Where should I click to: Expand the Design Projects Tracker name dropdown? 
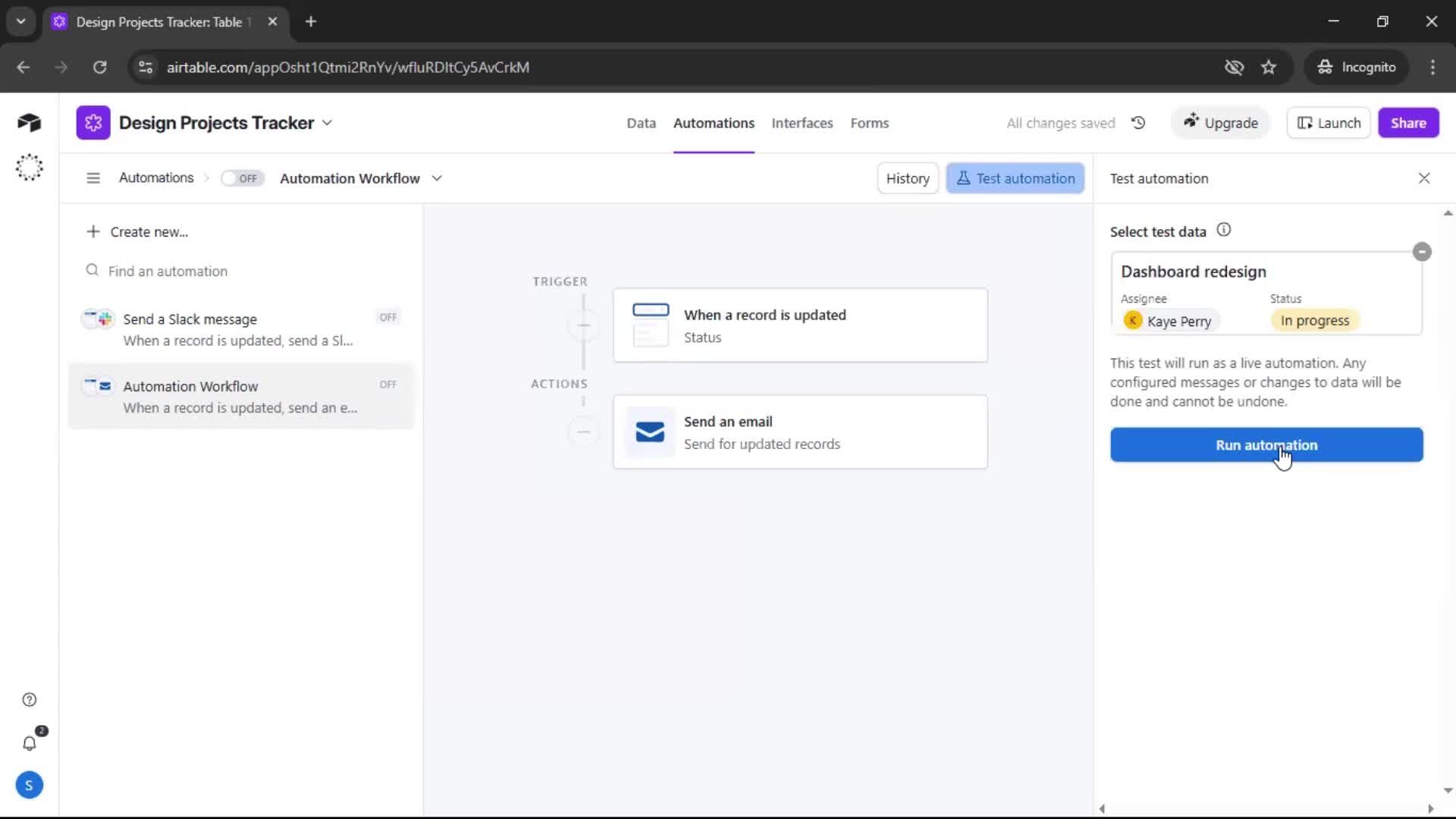pos(327,123)
